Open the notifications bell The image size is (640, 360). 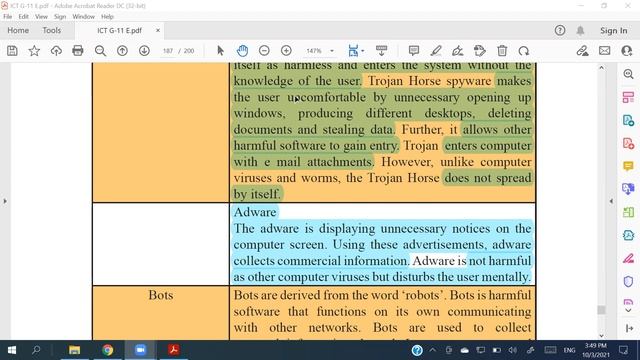coord(580,30)
